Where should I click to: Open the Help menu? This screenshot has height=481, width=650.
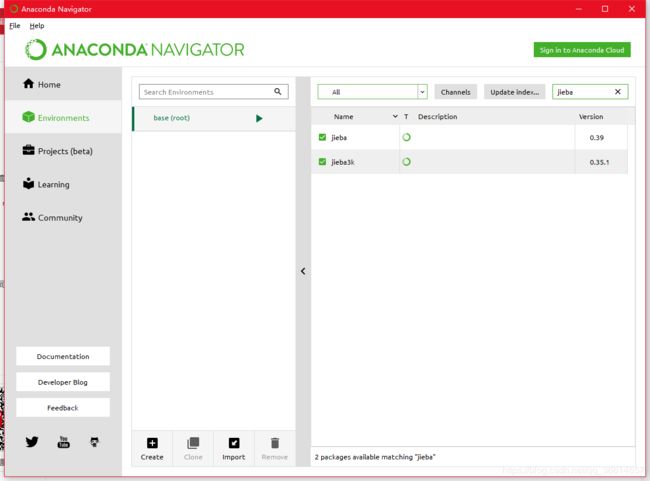point(36,26)
